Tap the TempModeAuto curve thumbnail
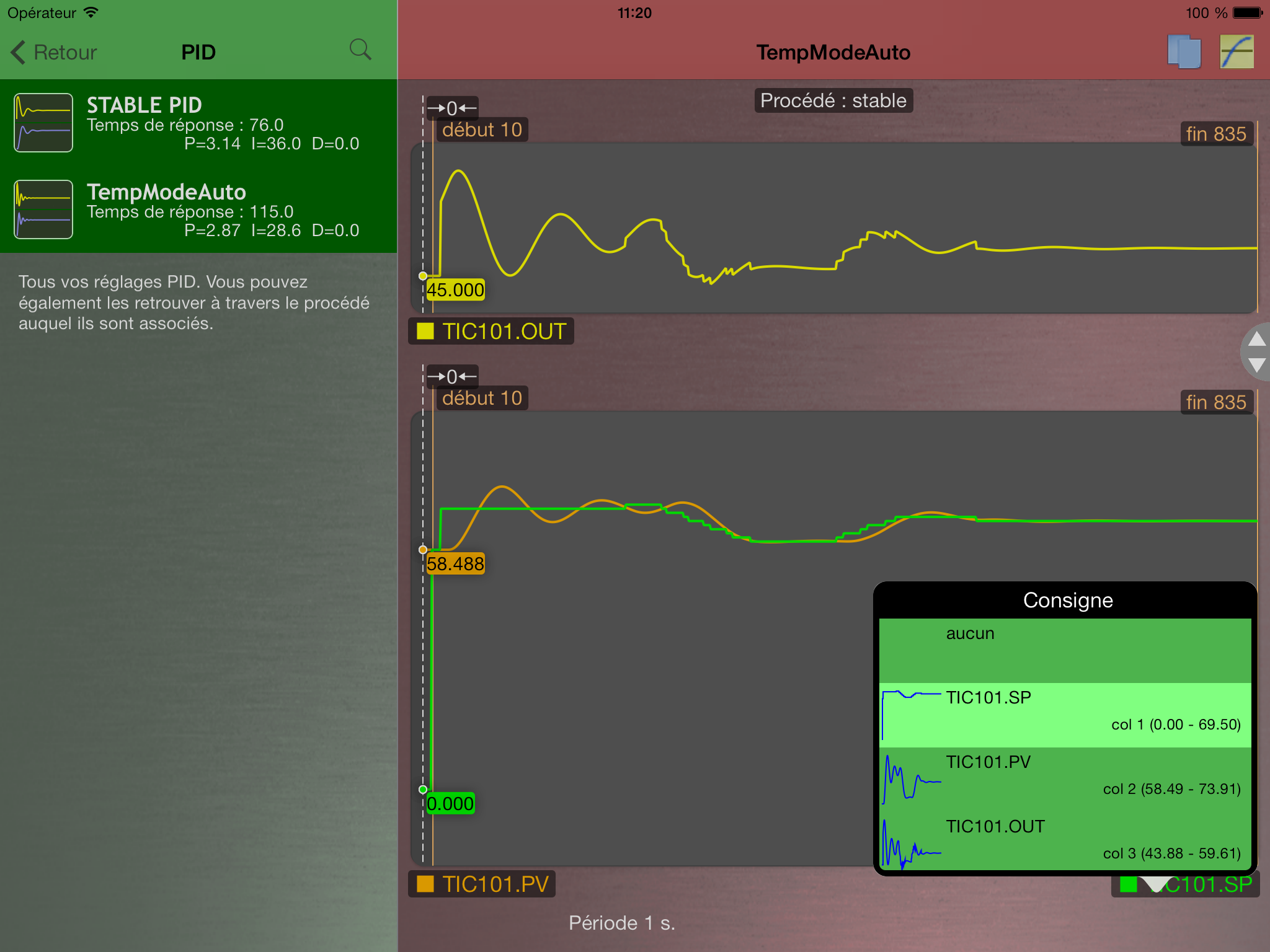Viewport: 1270px width, 952px height. [43, 209]
